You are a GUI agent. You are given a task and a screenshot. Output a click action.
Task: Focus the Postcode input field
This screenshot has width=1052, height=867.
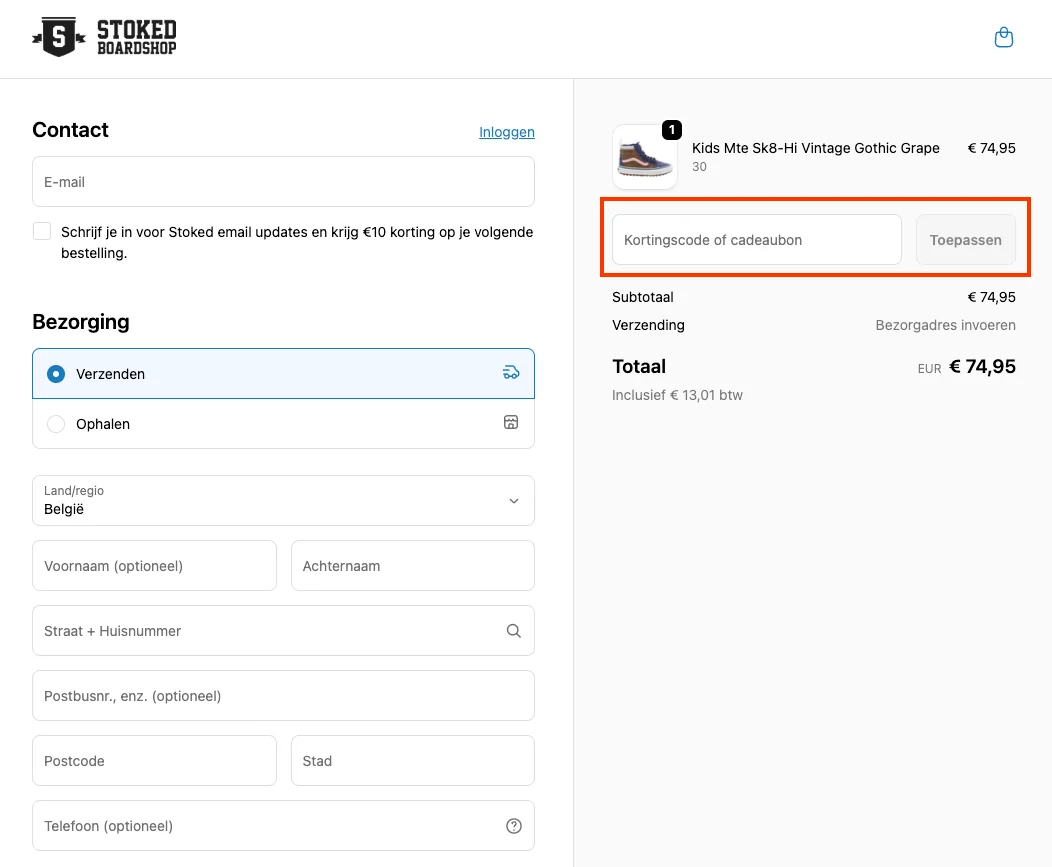pos(154,761)
